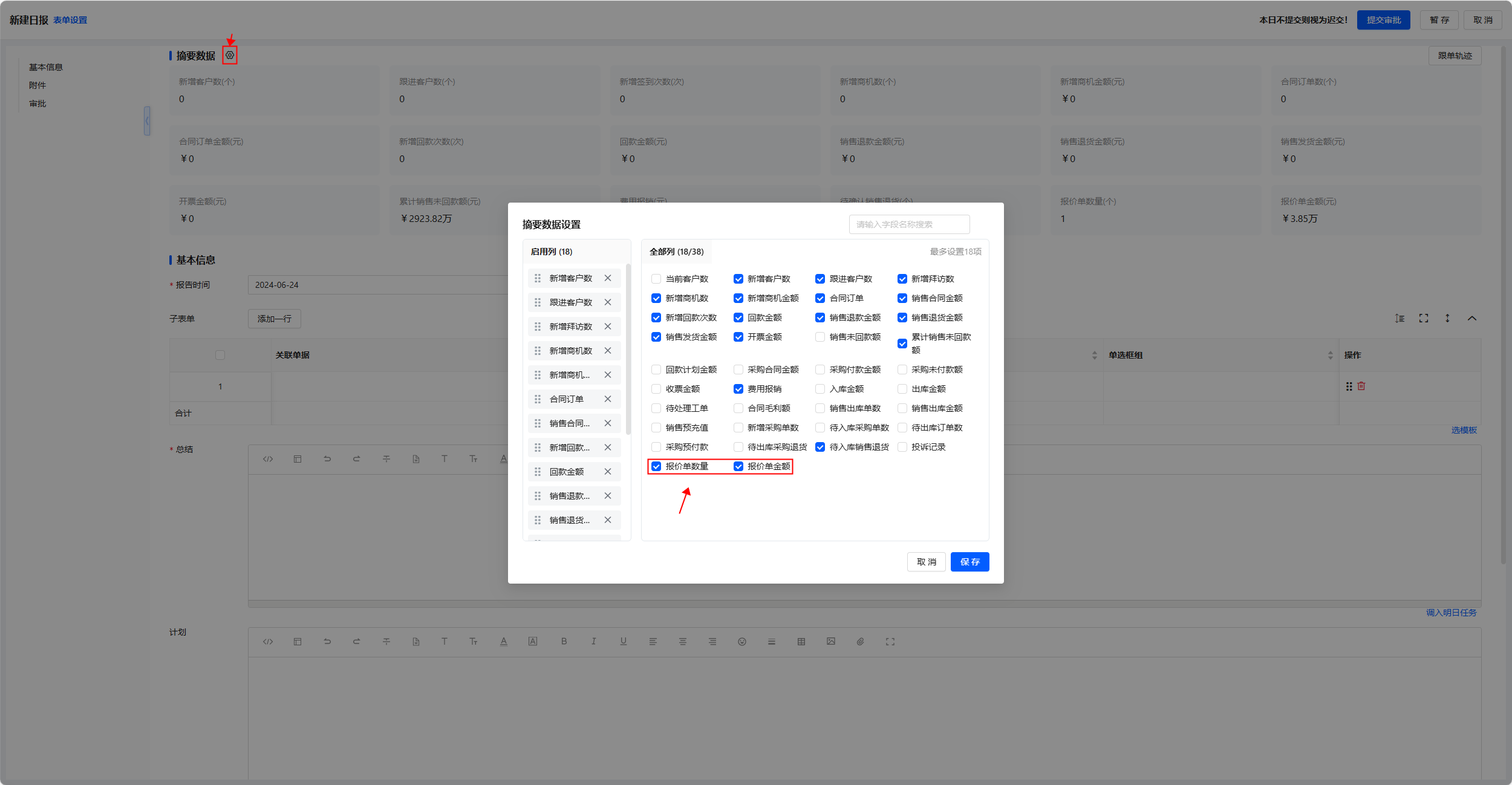Image resolution: width=1512 pixels, height=785 pixels.
Task: Remove 跟进客户数 from enabled columns
Action: pos(608,302)
